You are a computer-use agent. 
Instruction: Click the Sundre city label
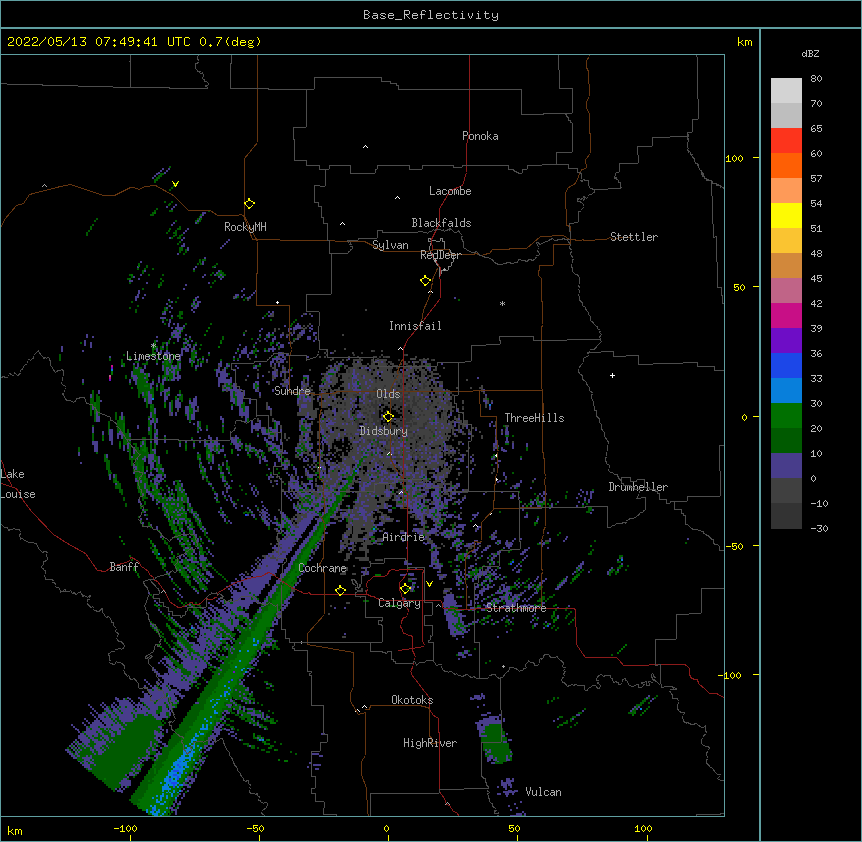point(292,391)
